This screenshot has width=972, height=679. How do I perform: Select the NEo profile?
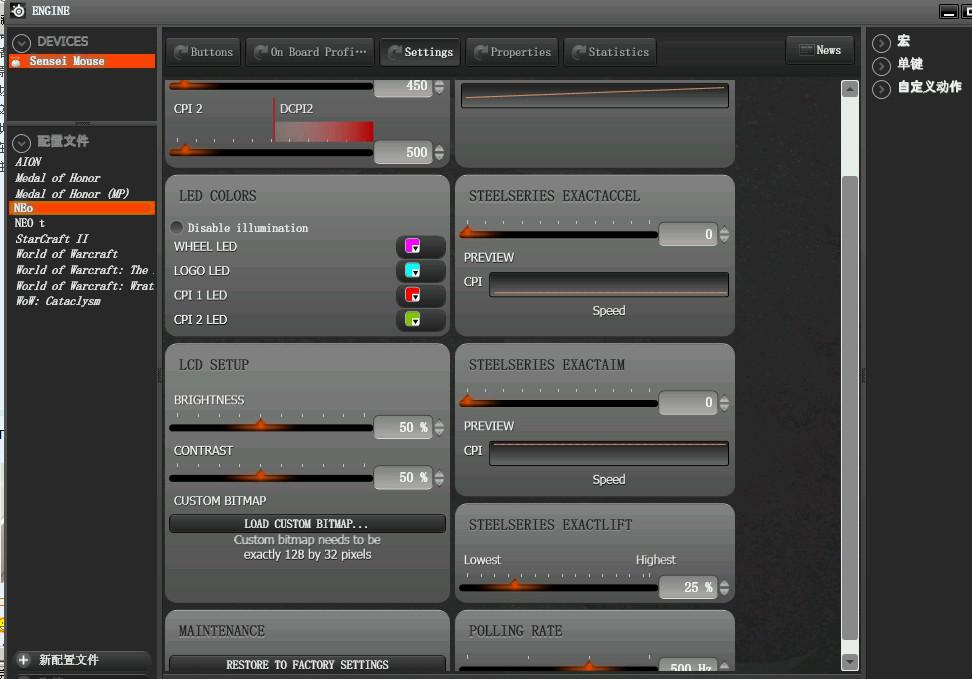click(82, 208)
